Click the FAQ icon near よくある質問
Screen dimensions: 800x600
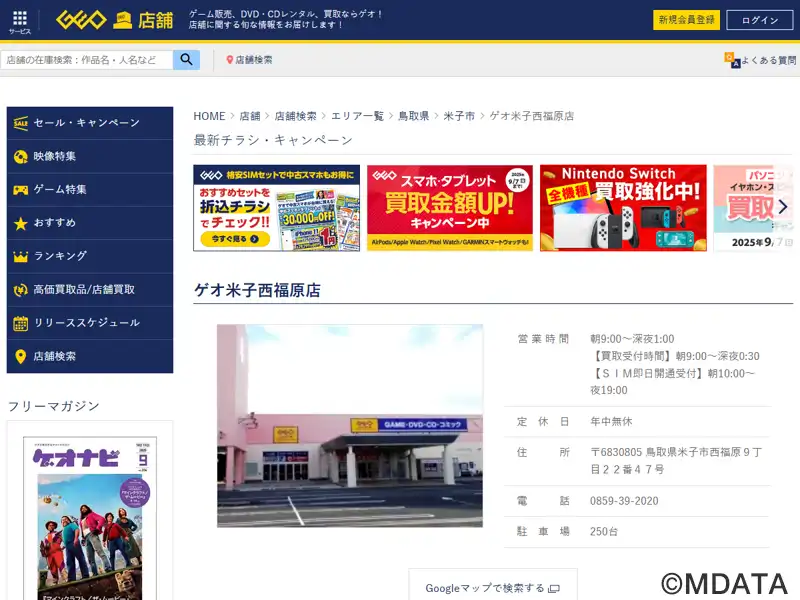[732, 60]
